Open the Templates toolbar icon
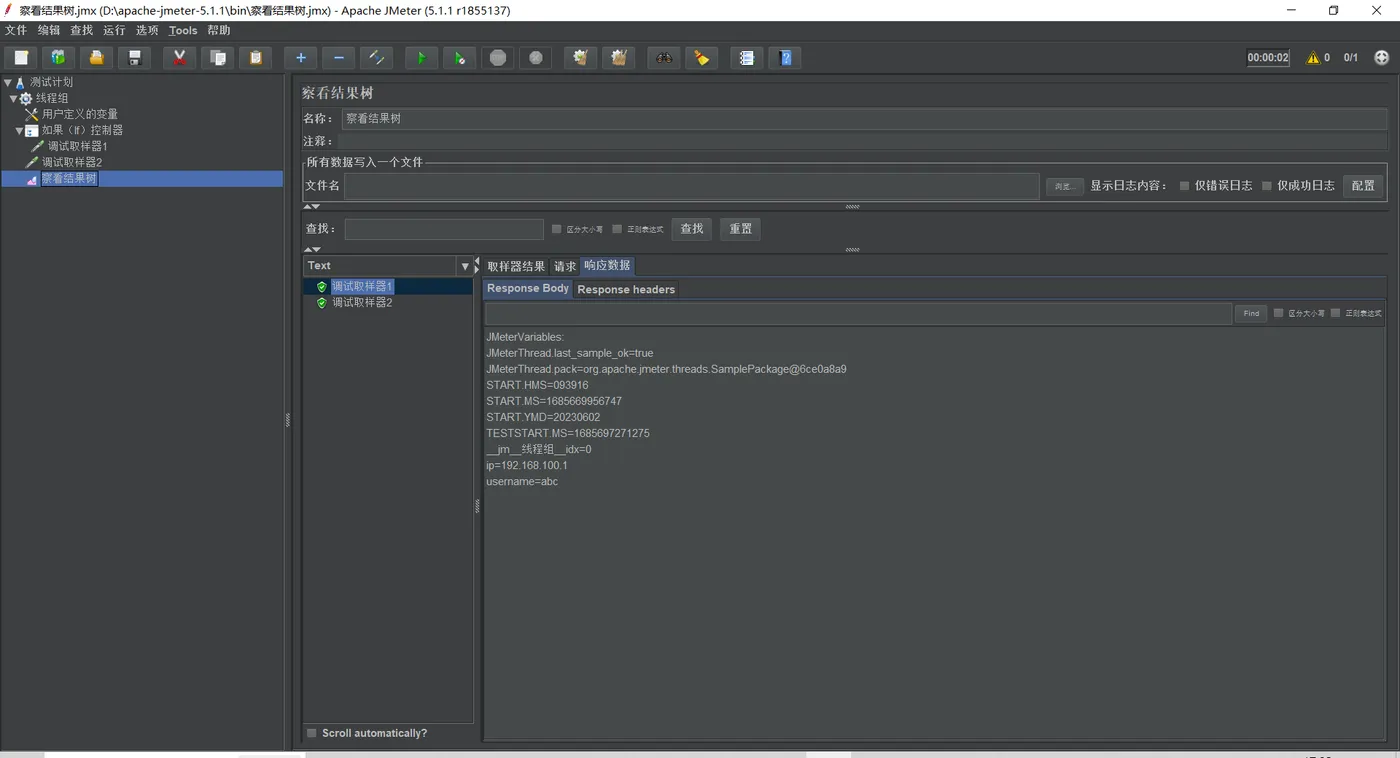This screenshot has height=758, width=1400. coord(58,58)
